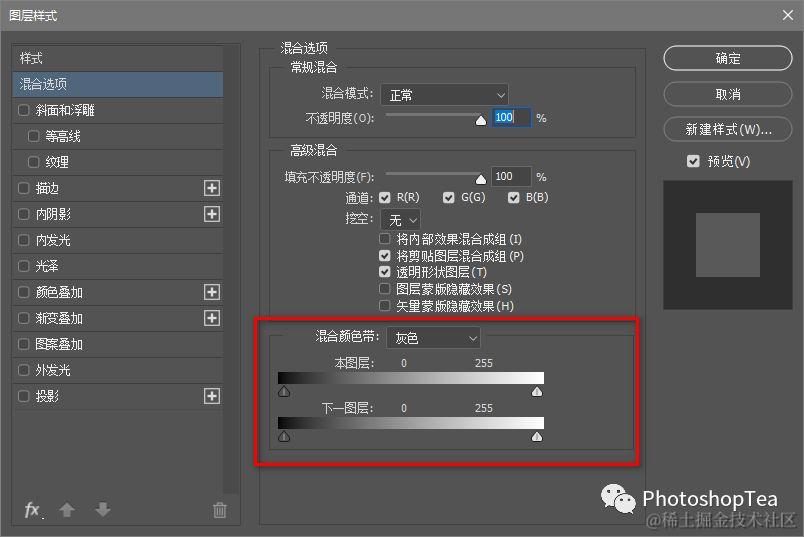Enable the 渐变叠加 checkbox
Image resolution: width=804 pixels, height=537 pixels.
coord(24,318)
